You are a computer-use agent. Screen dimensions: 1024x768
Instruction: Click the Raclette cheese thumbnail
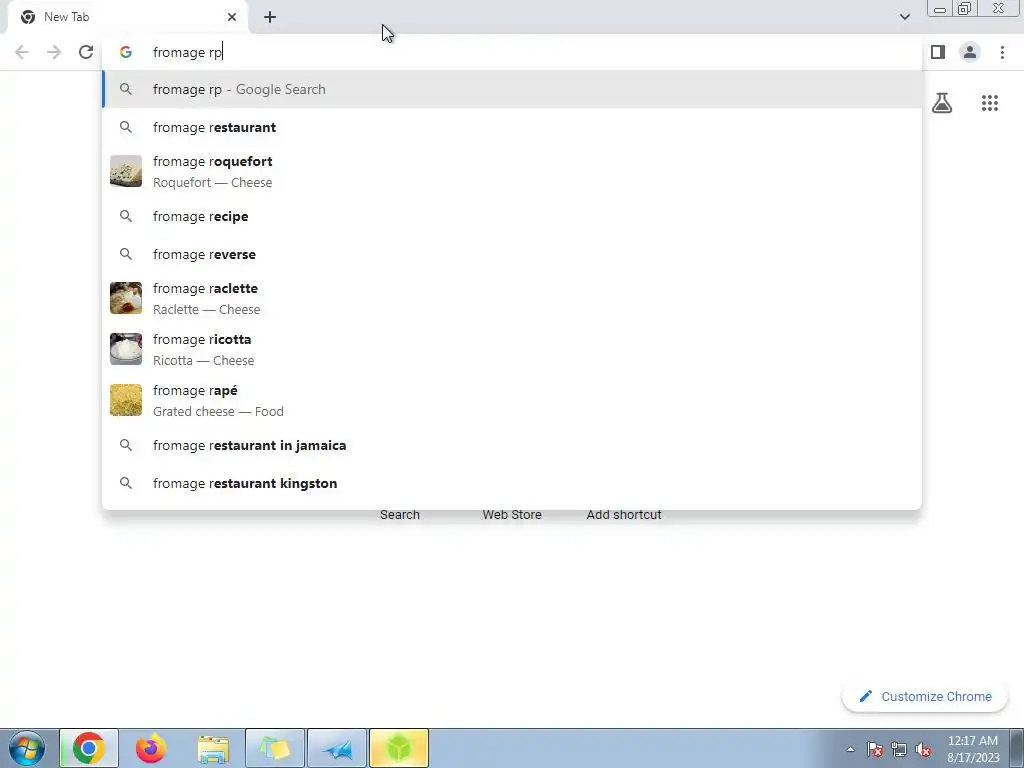(126, 298)
